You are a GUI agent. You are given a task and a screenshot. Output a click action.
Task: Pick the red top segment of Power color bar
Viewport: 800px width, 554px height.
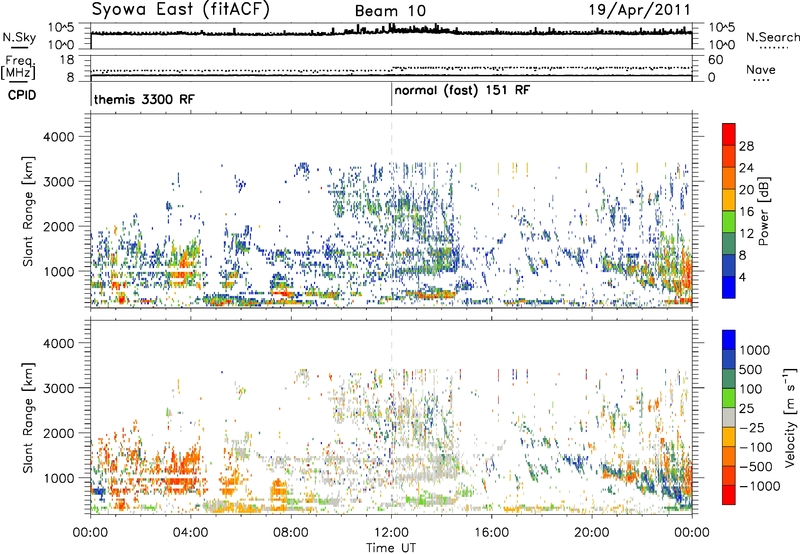point(729,134)
